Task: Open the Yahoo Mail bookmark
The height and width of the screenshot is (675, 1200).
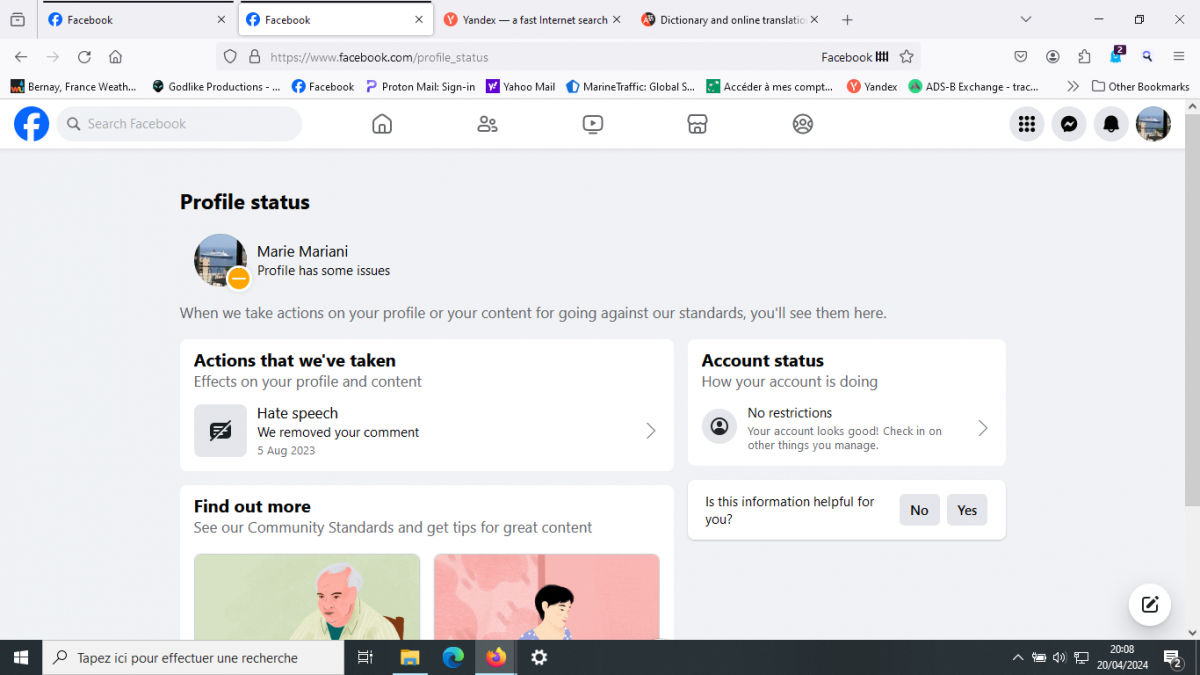Action: click(x=520, y=87)
